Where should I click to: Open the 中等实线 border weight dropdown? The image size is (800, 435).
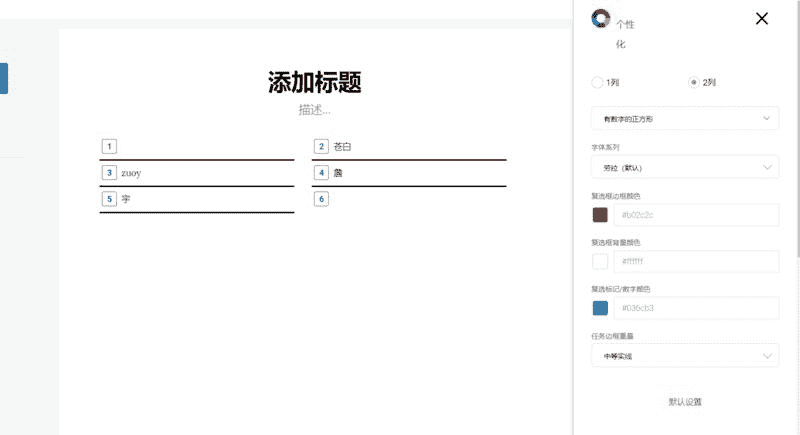(685, 356)
